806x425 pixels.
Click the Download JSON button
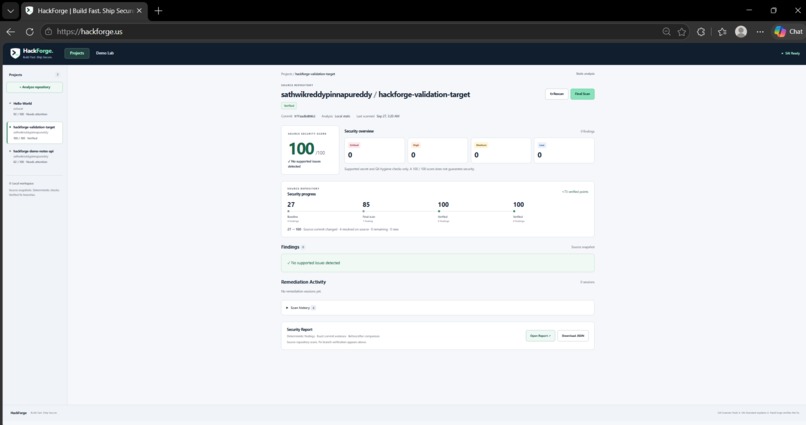pyautogui.click(x=573, y=336)
